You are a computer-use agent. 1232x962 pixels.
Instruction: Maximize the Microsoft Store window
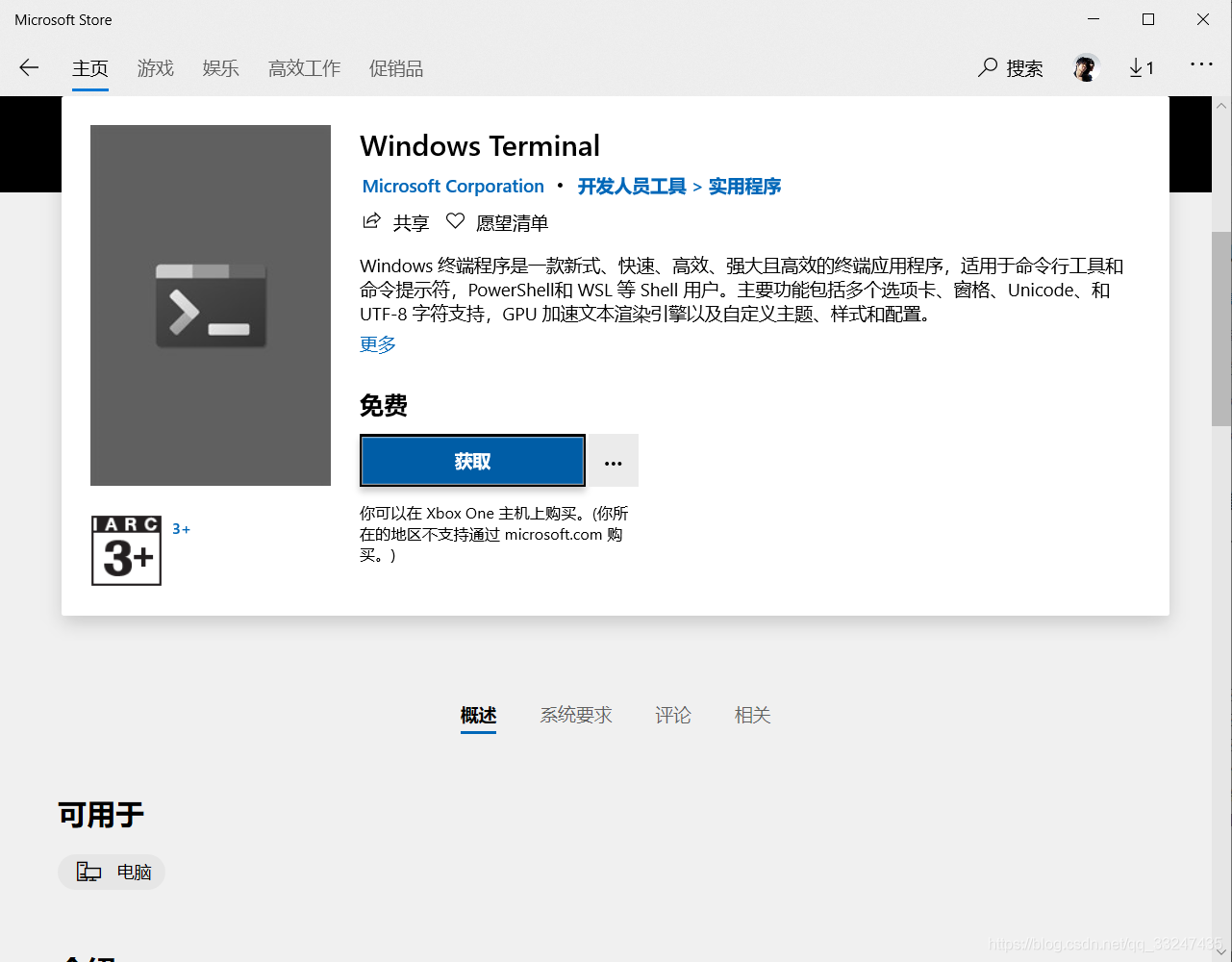(1148, 19)
